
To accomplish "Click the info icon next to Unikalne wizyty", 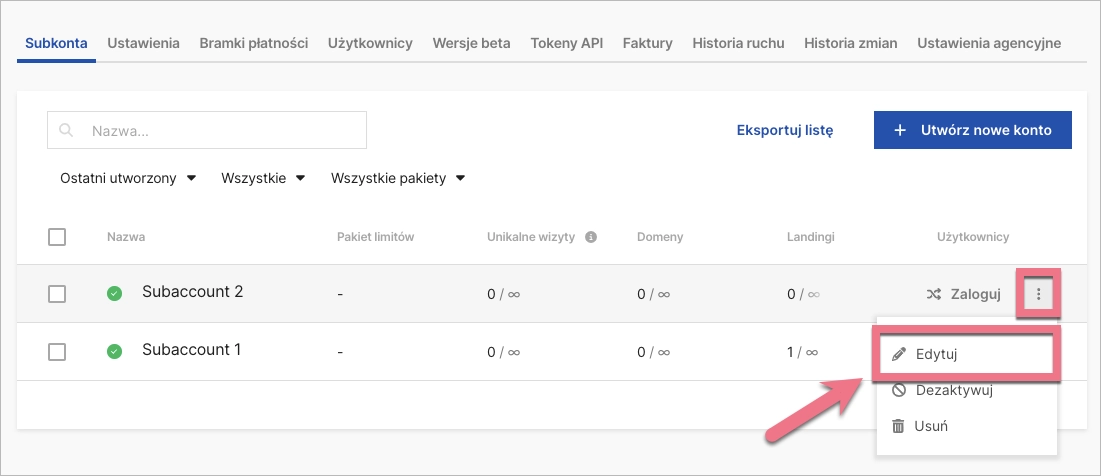I will point(590,237).
